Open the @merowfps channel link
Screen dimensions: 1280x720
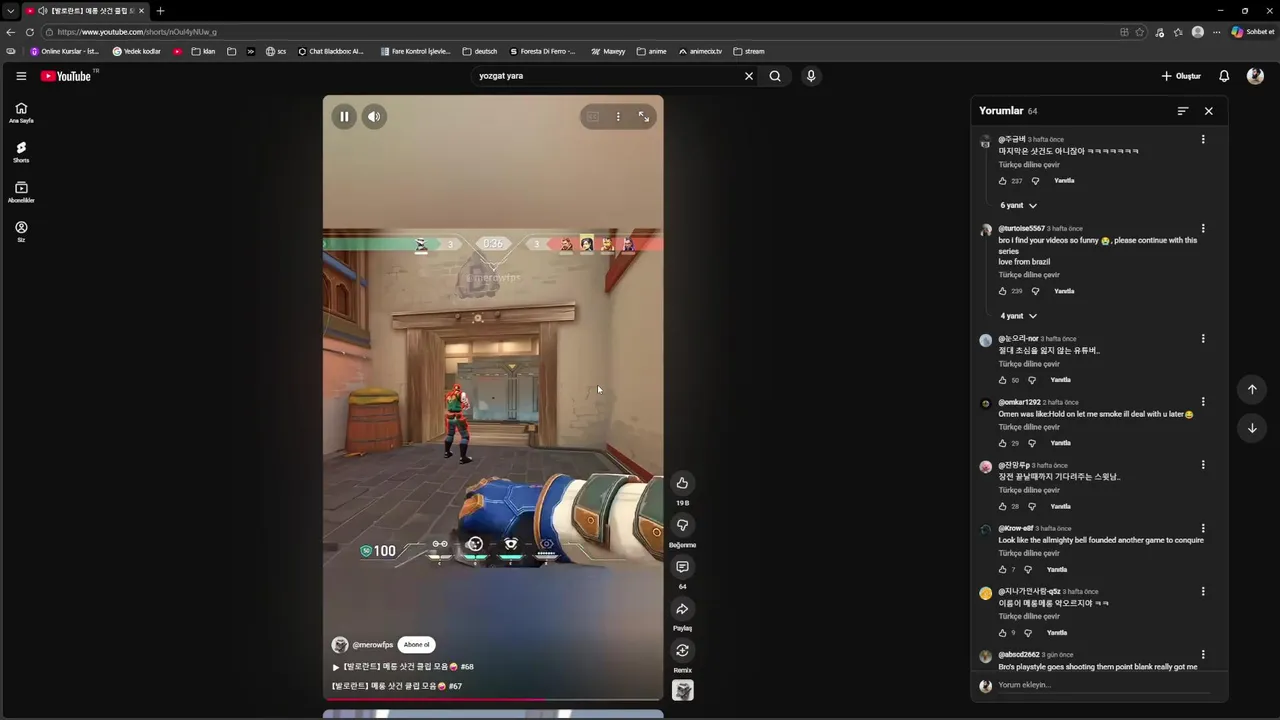[x=373, y=645]
